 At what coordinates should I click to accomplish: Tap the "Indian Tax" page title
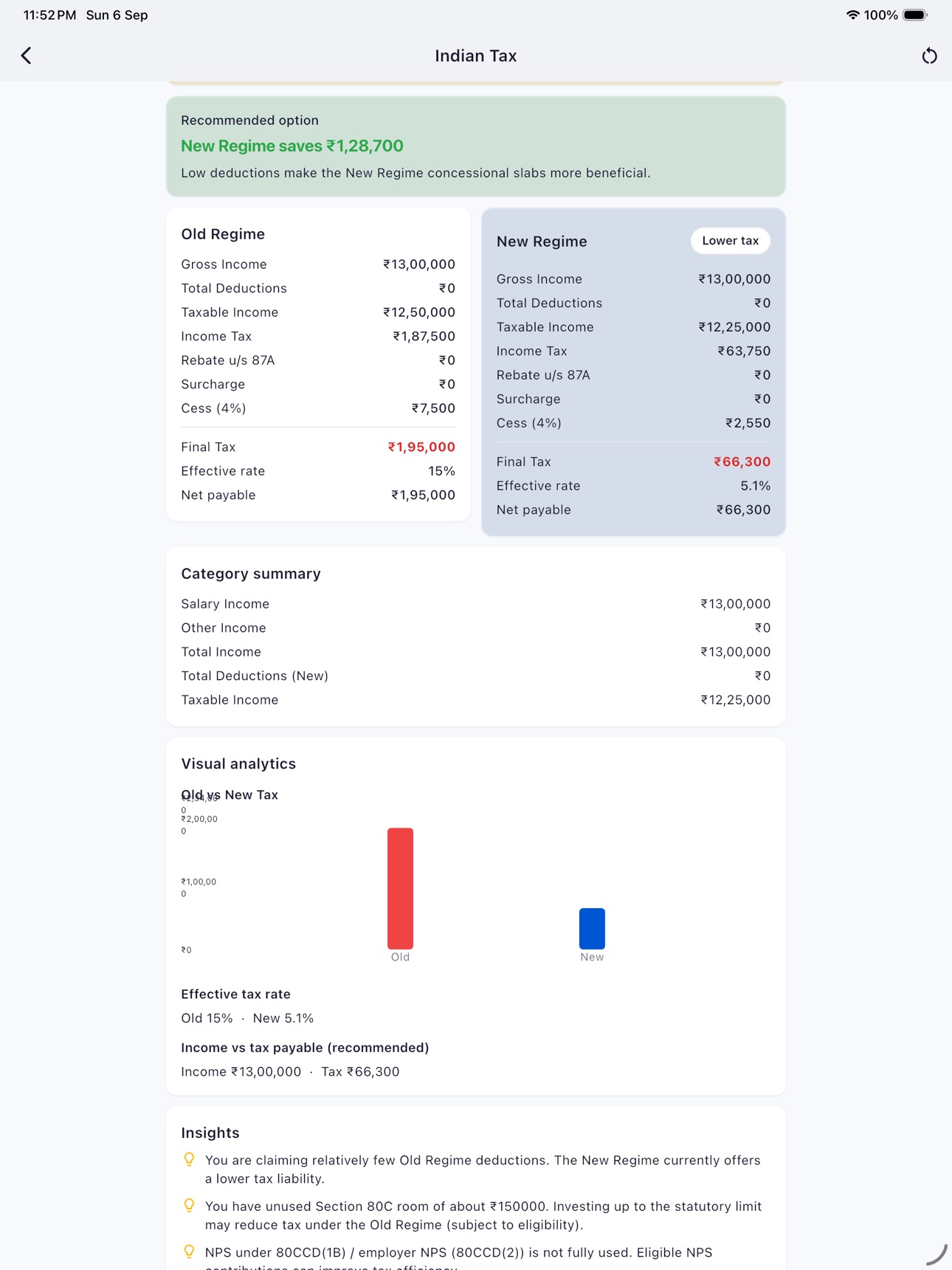476,55
